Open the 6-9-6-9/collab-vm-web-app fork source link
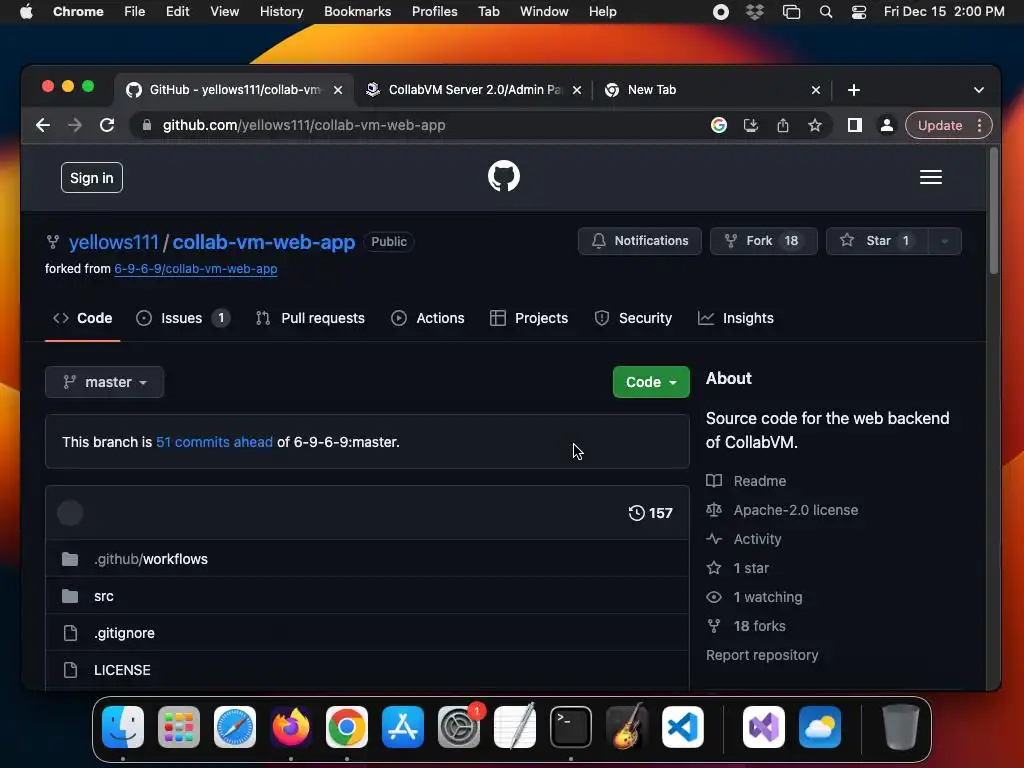This screenshot has width=1024, height=768. click(196, 269)
